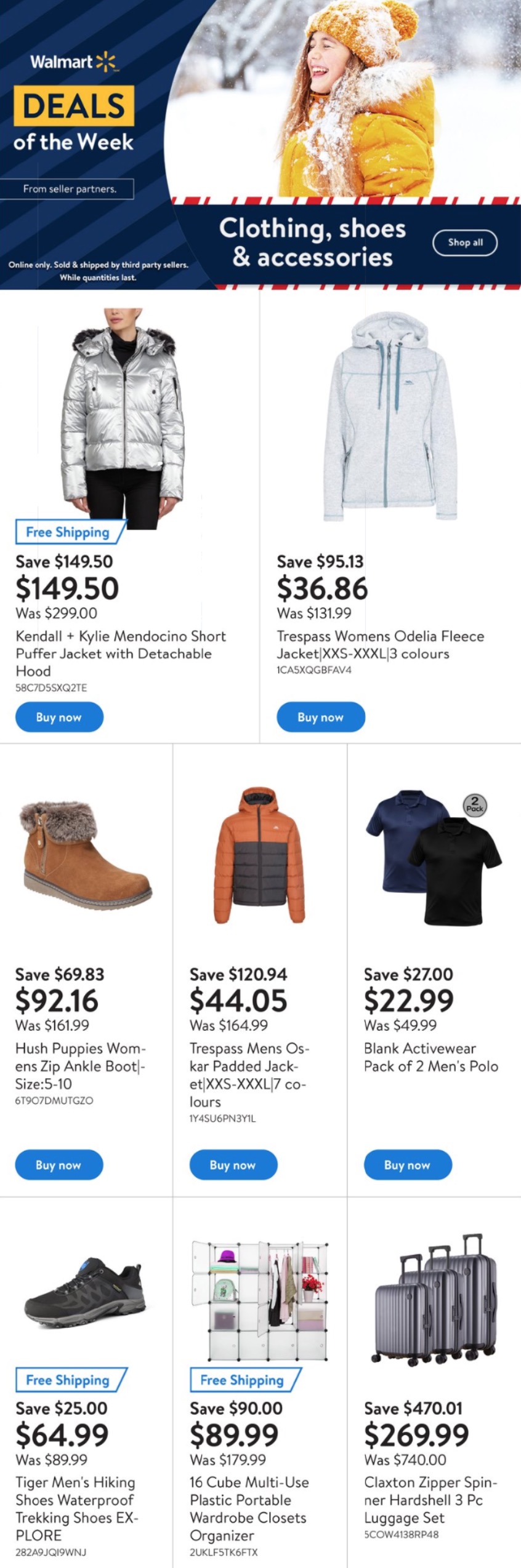This screenshot has height=1568, width=521.
Task: Click Buy now for Odelia Fleece Jacket
Action: pyautogui.click(x=320, y=717)
